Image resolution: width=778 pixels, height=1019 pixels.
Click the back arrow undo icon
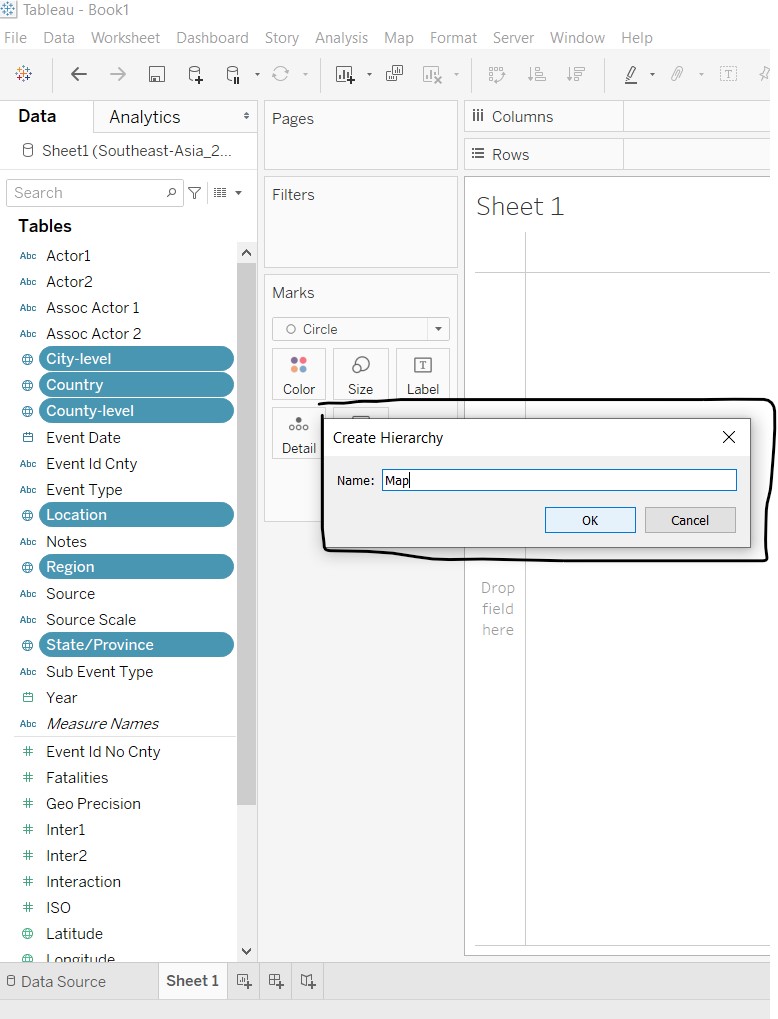[x=79, y=74]
